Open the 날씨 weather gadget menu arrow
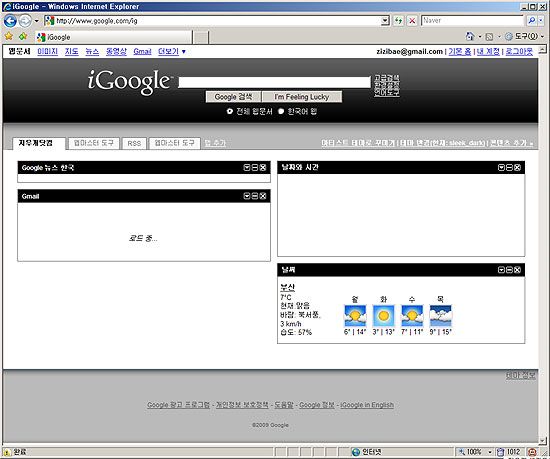 click(501, 270)
